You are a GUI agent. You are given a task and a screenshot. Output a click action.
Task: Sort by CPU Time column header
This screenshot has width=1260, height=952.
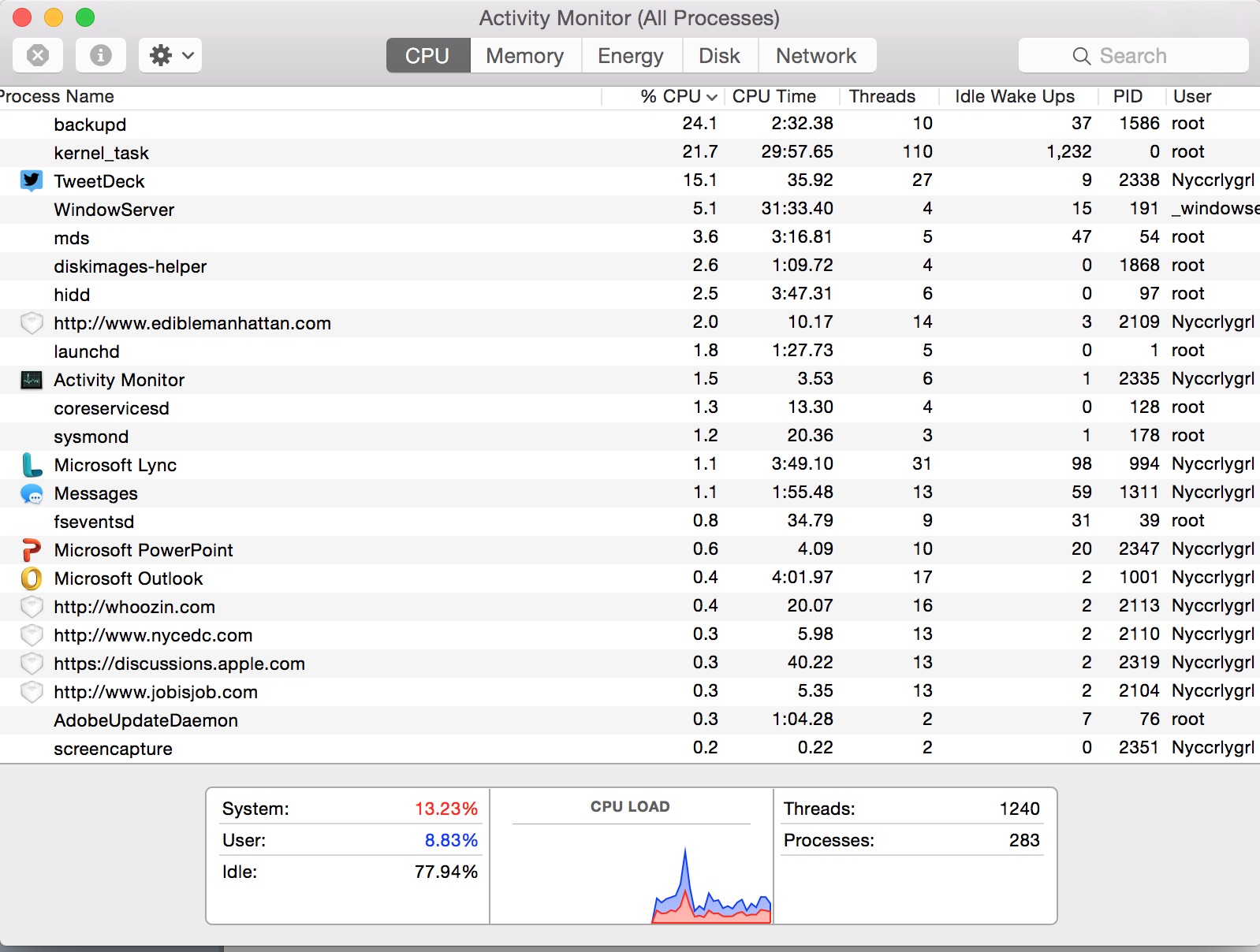[x=783, y=96]
